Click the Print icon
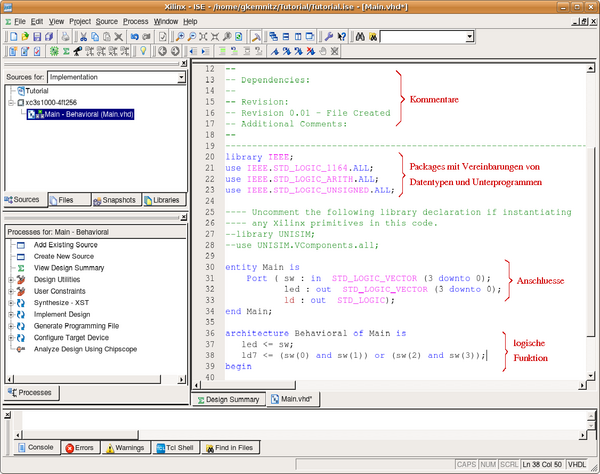Image resolution: width=600 pixels, height=474 pixels. (65, 37)
